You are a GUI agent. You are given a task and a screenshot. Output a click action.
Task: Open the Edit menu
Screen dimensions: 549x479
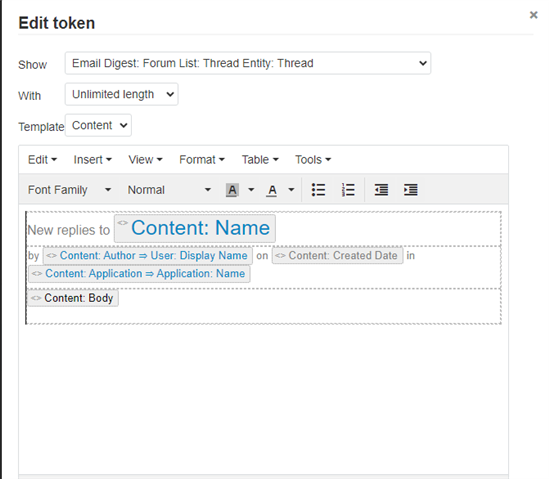click(42, 160)
